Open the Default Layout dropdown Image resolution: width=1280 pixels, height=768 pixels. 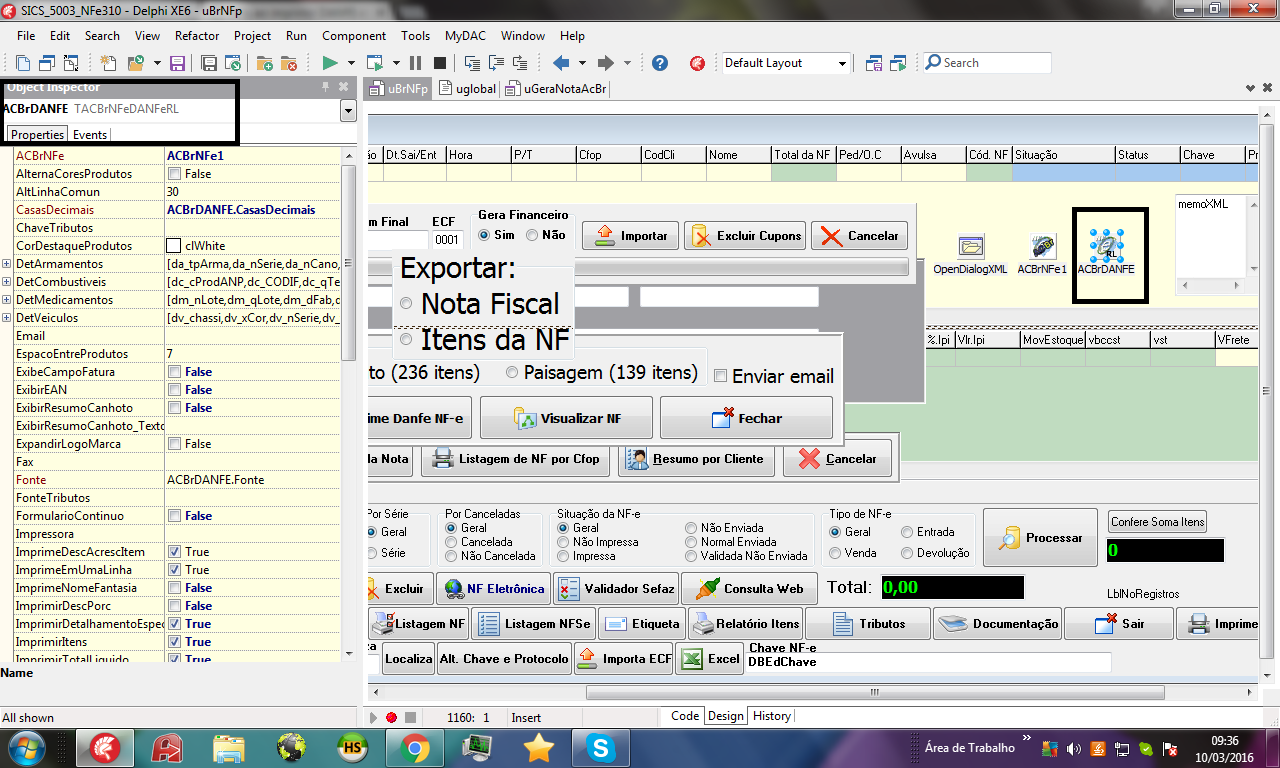pyautogui.click(x=843, y=63)
